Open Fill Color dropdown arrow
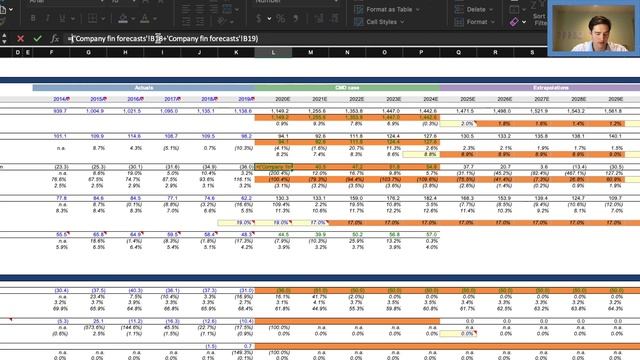This screenshot has width=640, height=360. click(x=133, y=19)
